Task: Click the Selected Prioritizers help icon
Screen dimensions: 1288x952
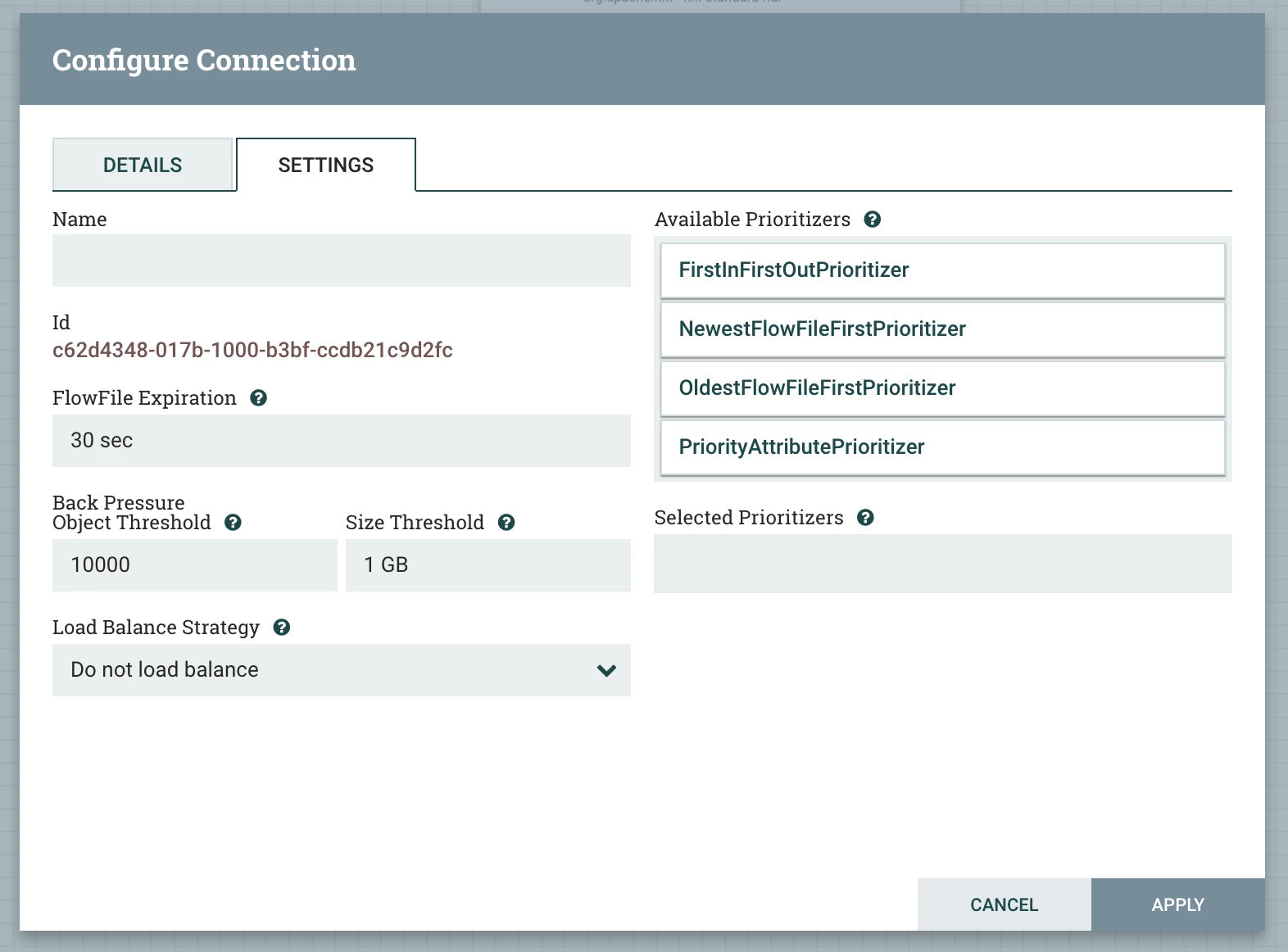Action: [866, 518]
